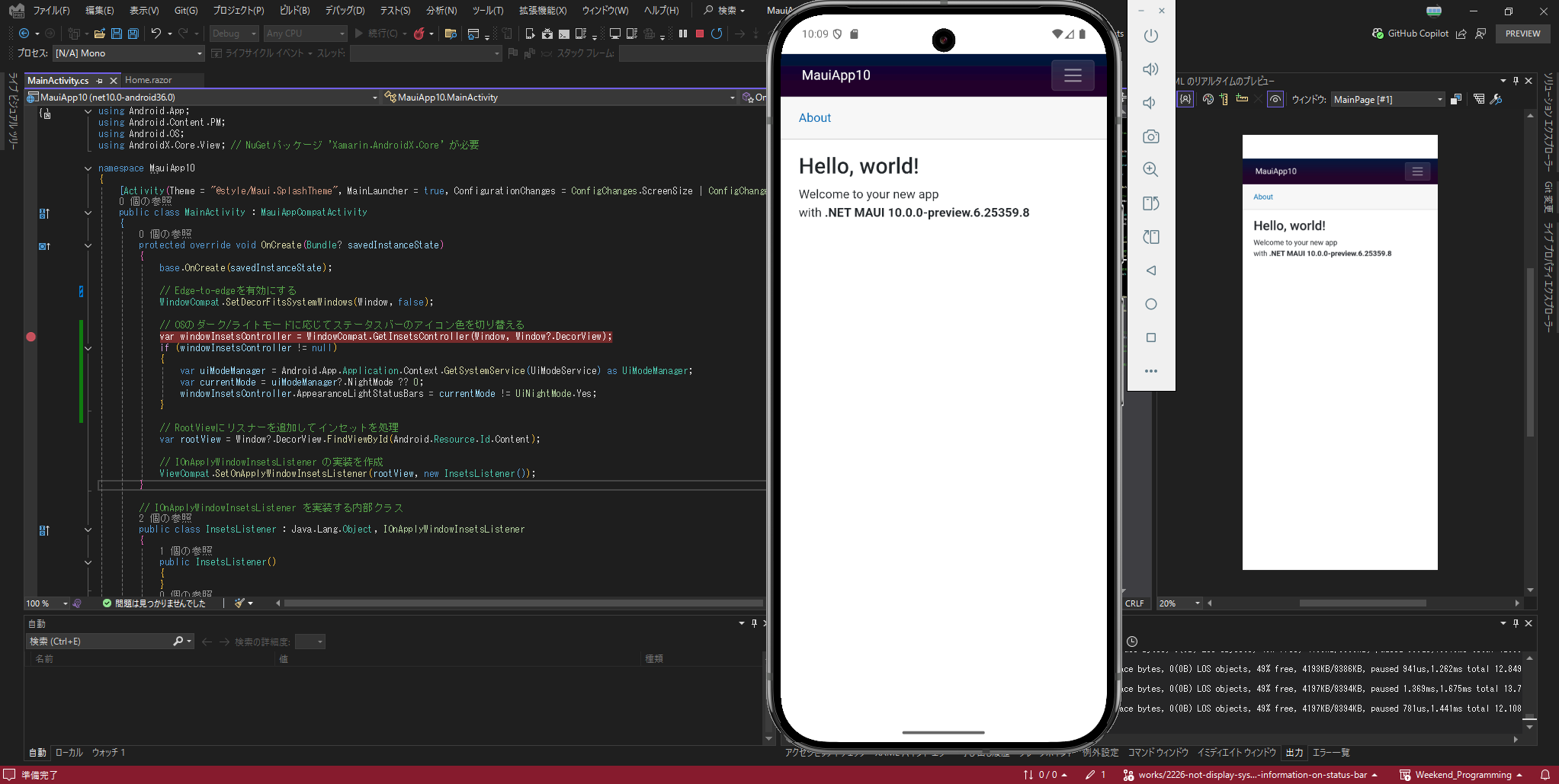Collapse the namespace MauiApp10 block
This screenshot has height=784, width=1559.
coord(88,168)
